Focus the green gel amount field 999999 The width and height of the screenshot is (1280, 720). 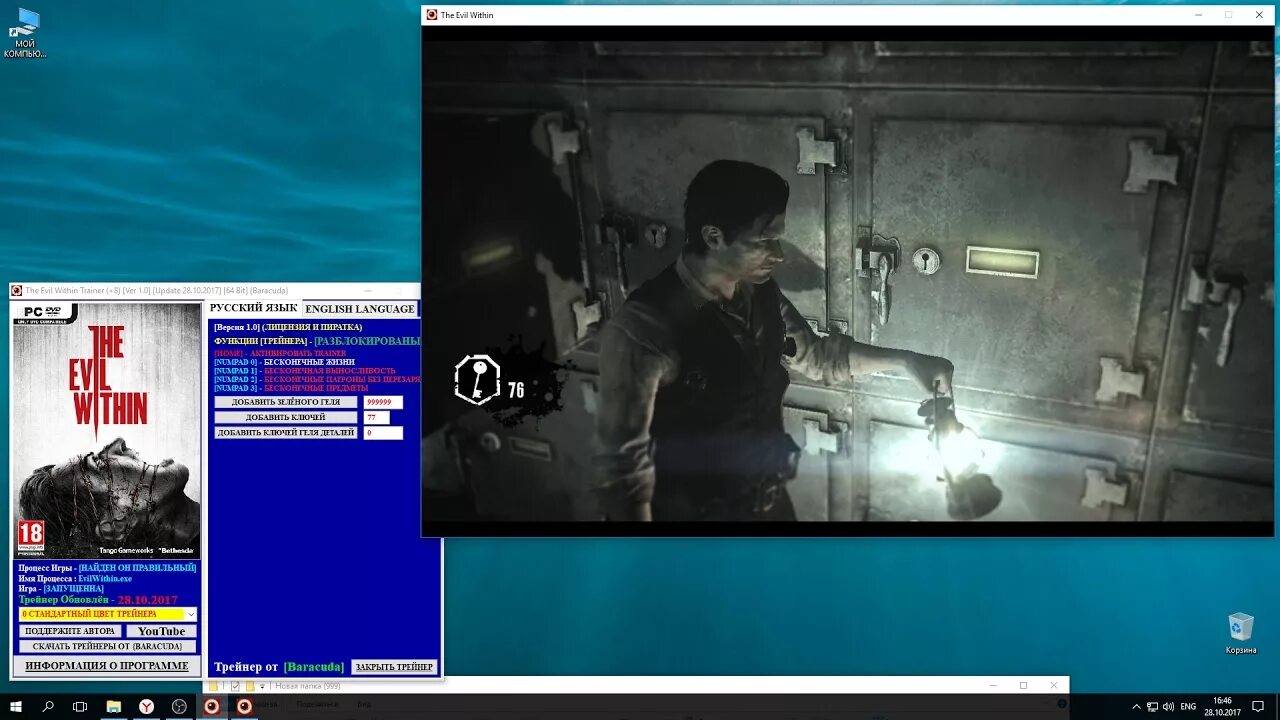383,402
